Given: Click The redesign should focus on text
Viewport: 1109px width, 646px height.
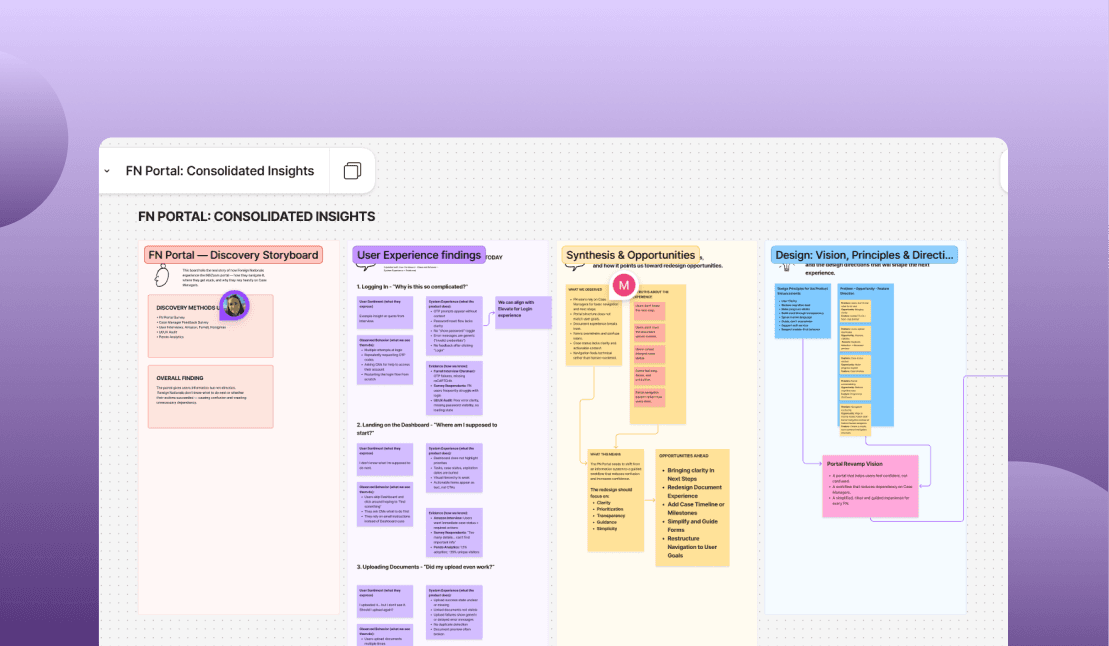Looking at the screenshot, I should click(x=611, y=492).
